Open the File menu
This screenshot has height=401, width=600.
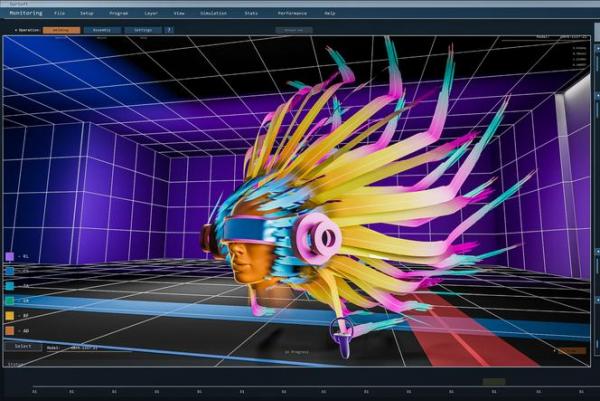tap(60, 14)
